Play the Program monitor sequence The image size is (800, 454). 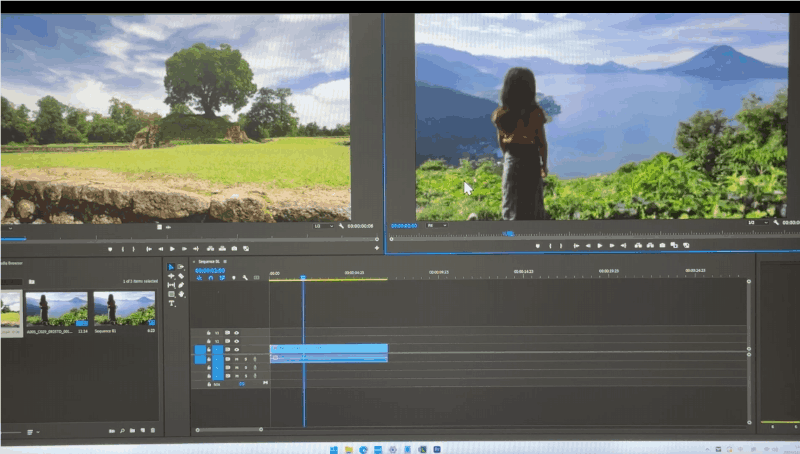600,246
